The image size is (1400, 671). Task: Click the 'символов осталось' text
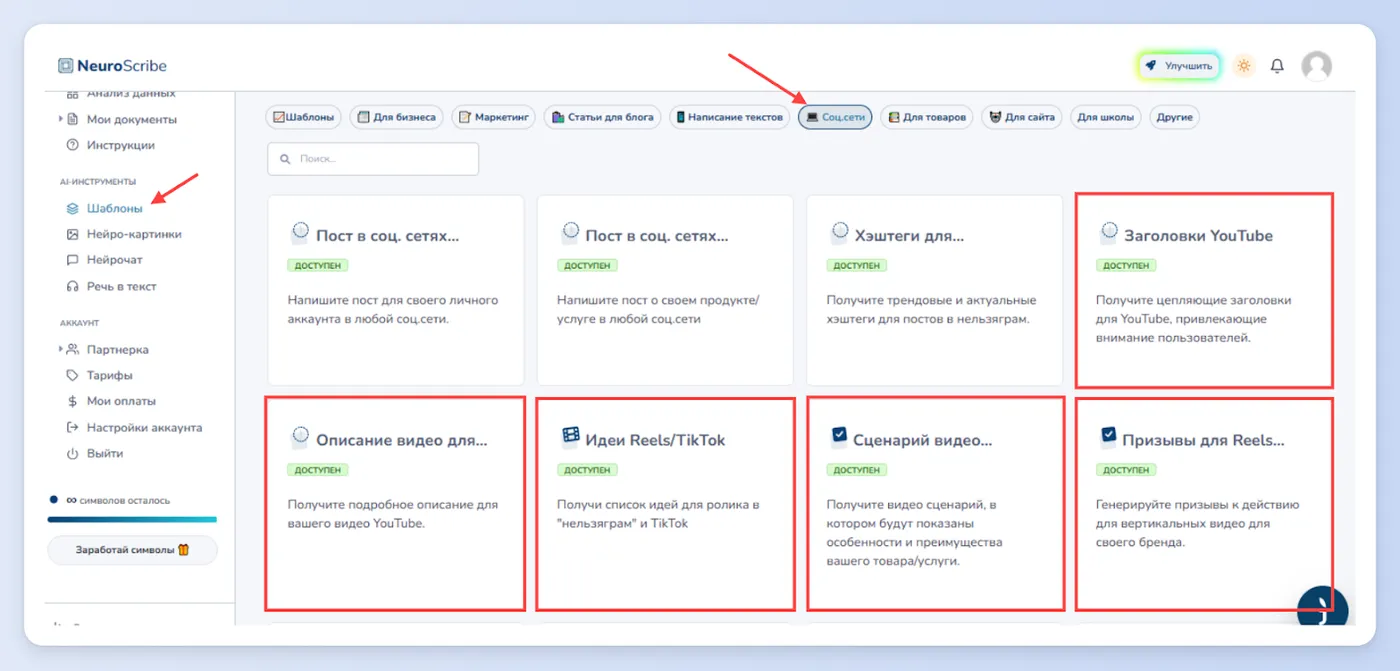[125, 500]
